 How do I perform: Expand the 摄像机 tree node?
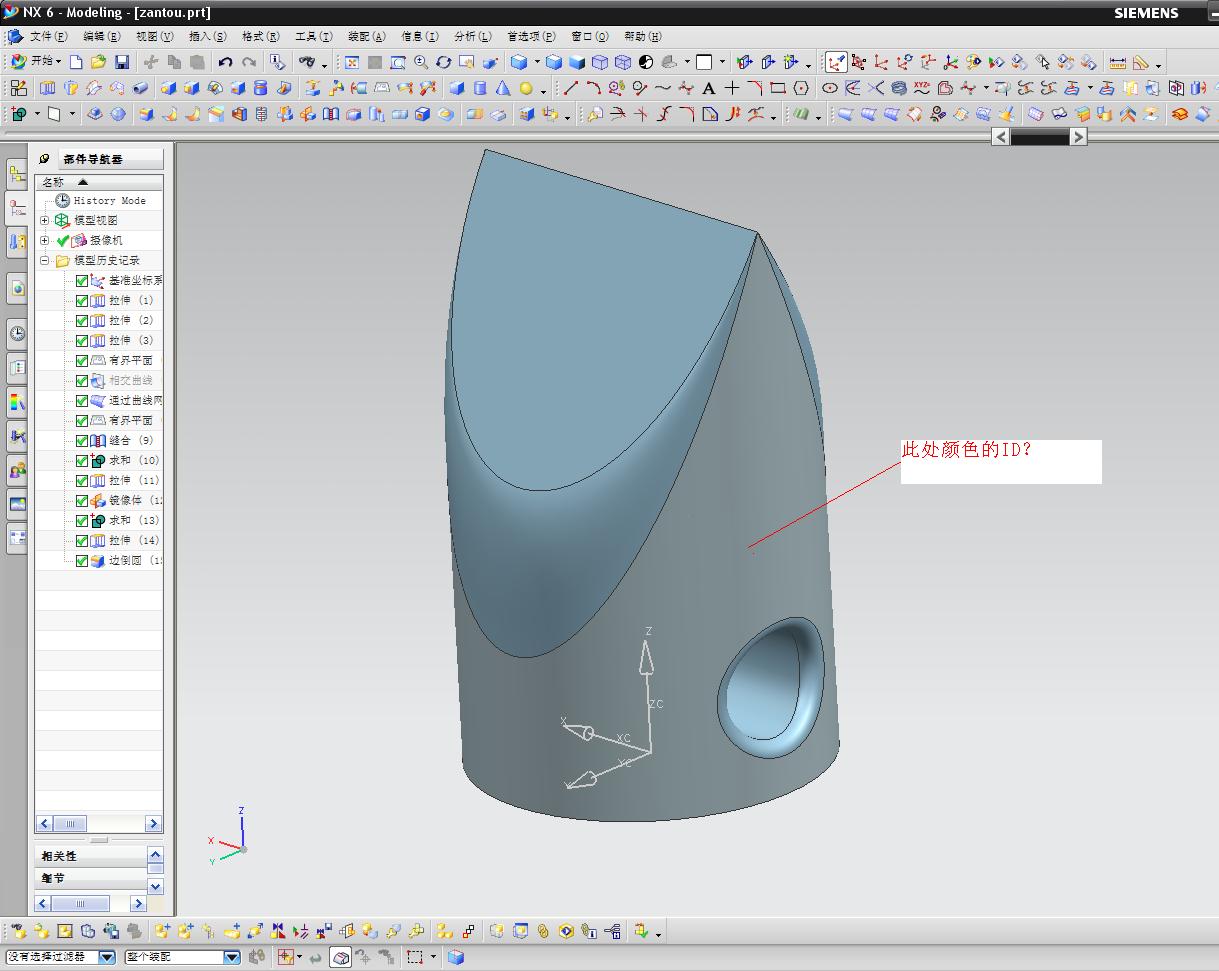click(44, 240)
